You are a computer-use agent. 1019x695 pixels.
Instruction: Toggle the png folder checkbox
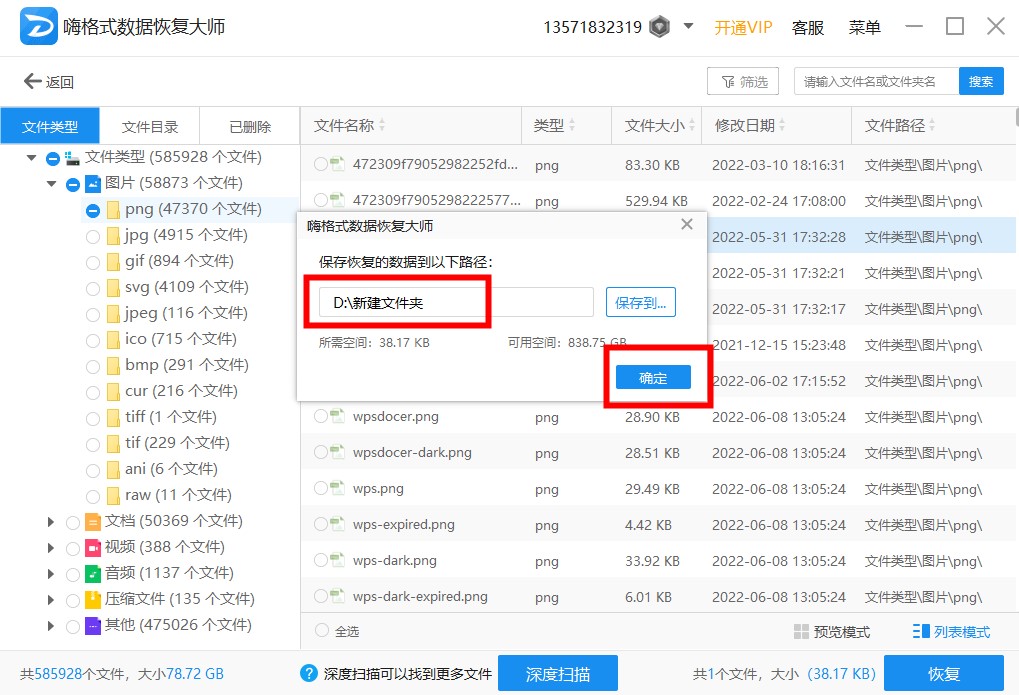93,210
